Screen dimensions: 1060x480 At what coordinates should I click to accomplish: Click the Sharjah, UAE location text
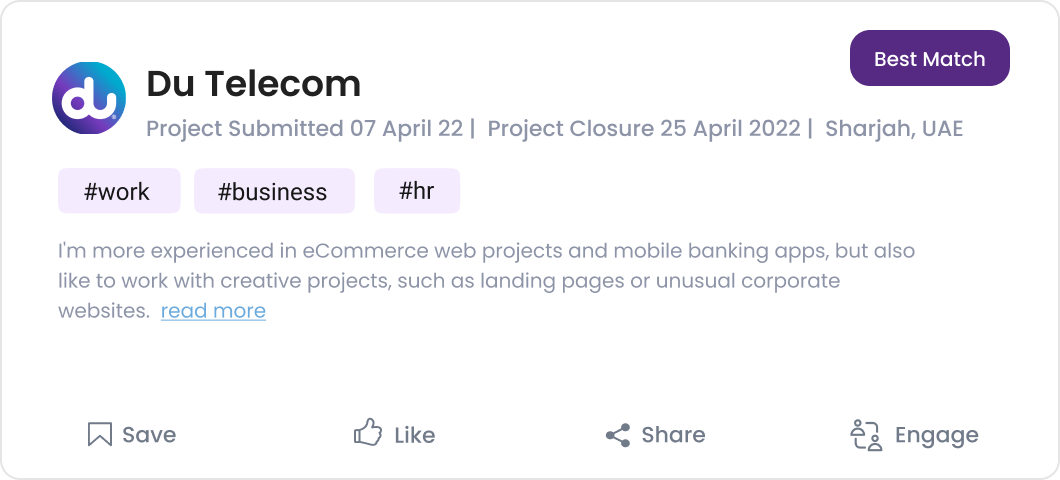894,129
